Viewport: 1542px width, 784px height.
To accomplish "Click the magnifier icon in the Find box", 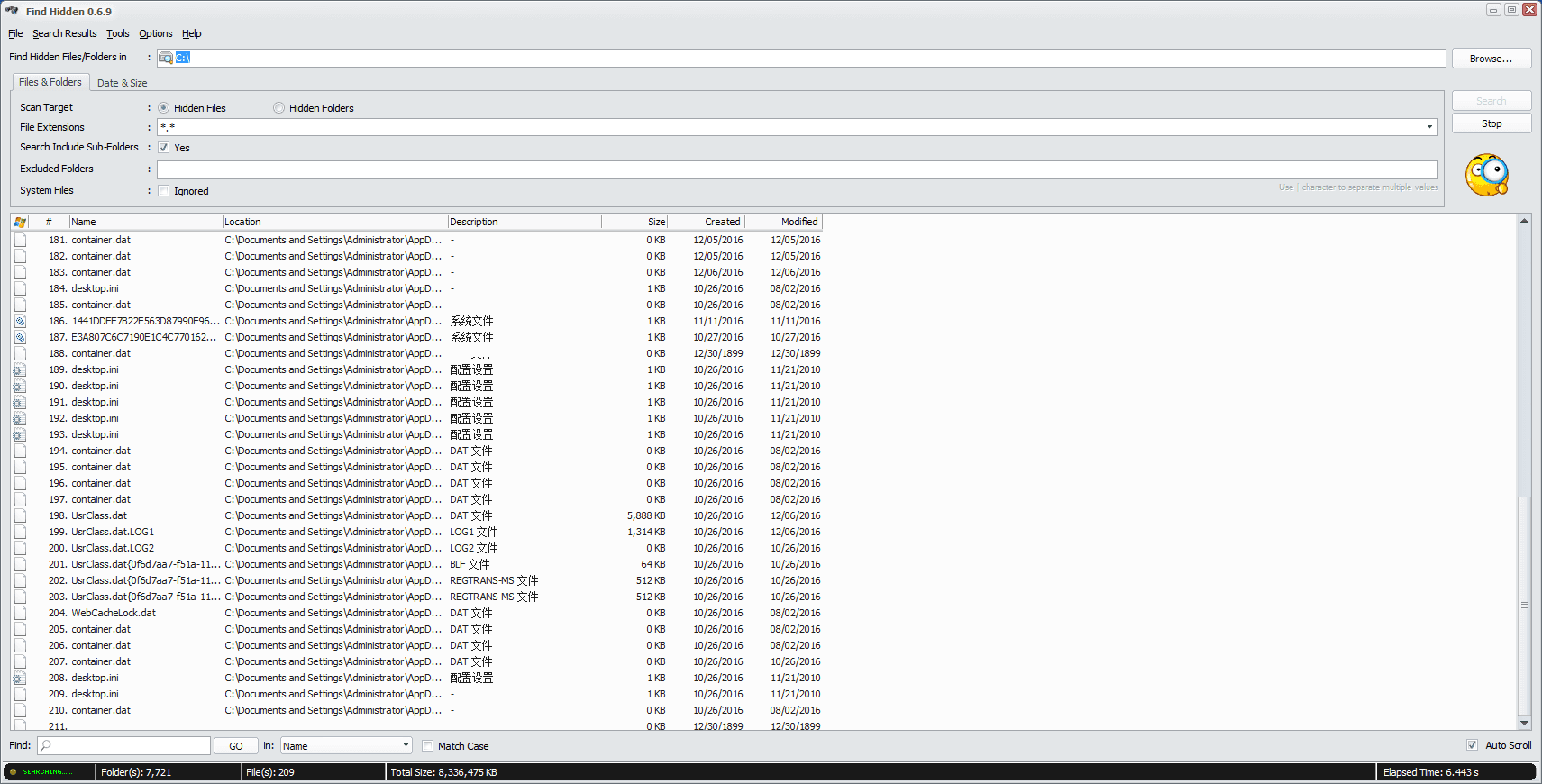I will point(46,746).
